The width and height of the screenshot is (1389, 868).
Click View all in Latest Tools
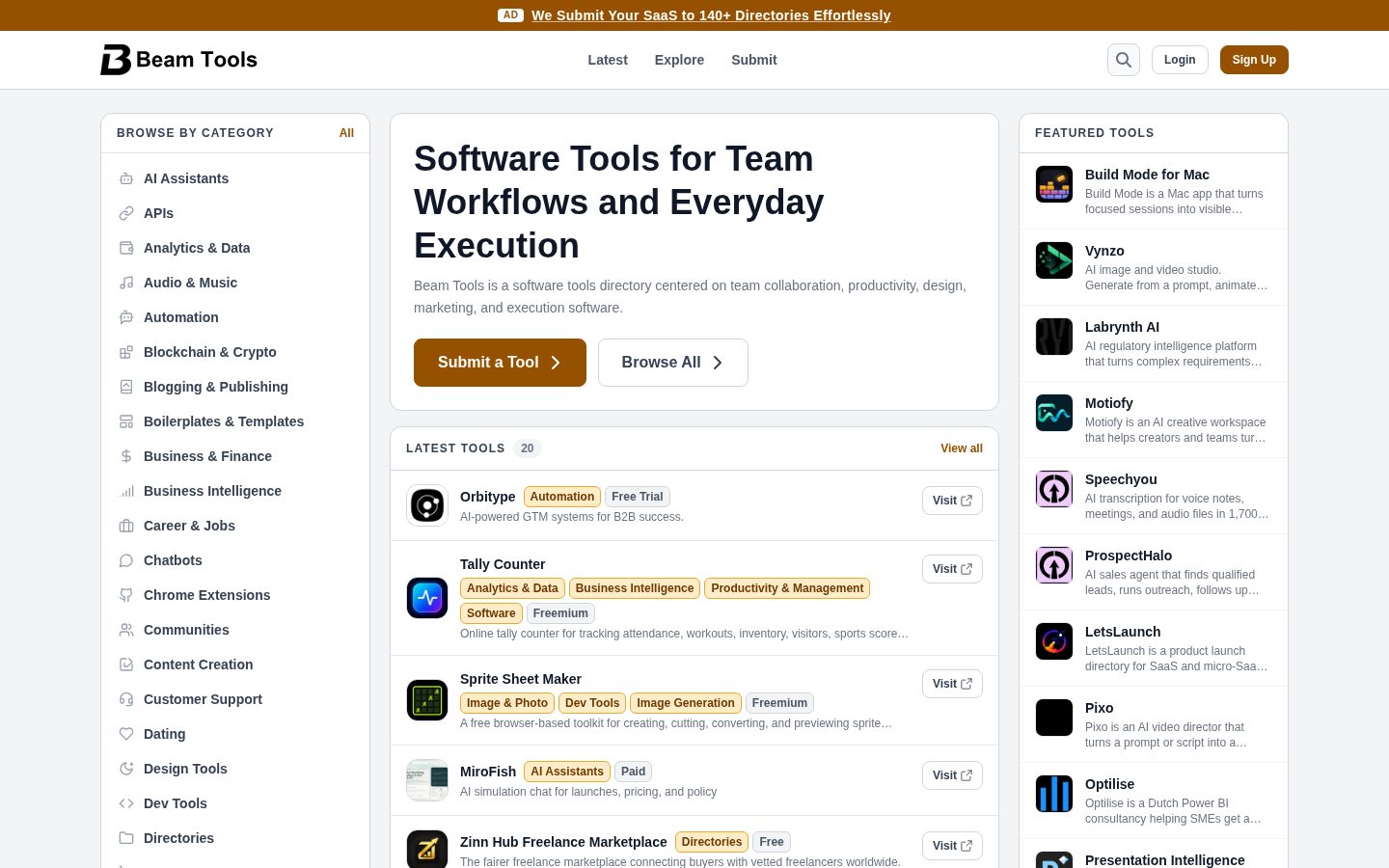(962, 448)
